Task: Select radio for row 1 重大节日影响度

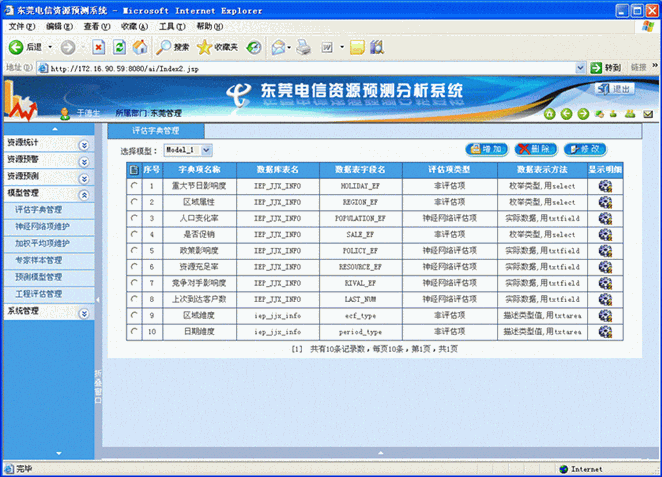Action: 134,186
